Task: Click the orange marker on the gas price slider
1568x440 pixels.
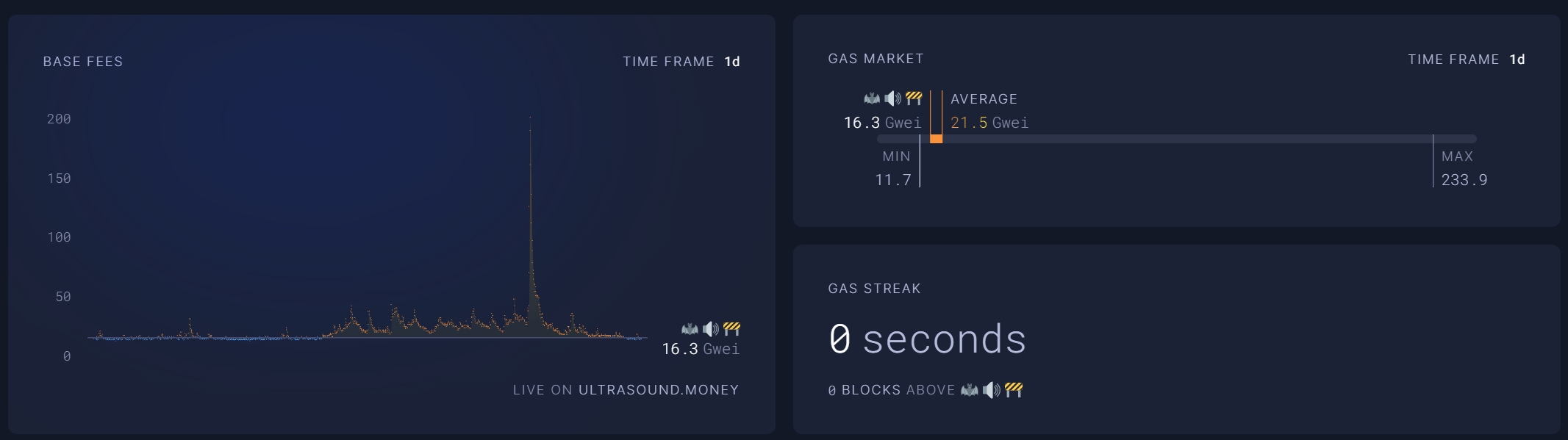Action: pyautogui.click(x=937, y=137)
